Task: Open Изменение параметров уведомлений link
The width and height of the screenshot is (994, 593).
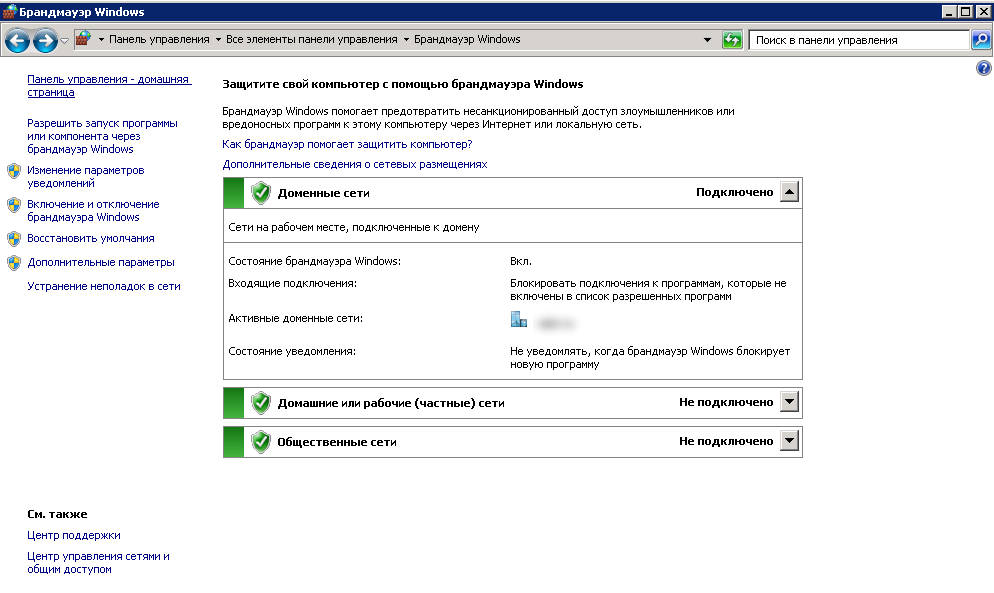Action: 86,176
